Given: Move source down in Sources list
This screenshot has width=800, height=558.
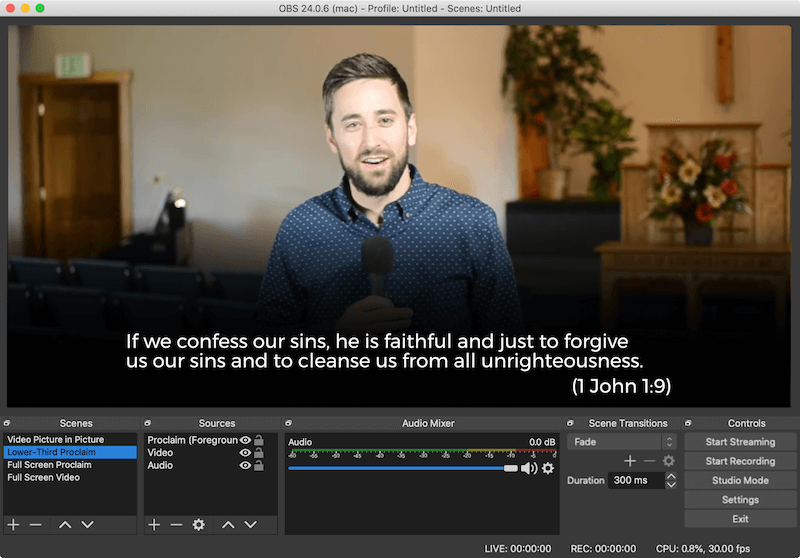Looking at the screenshot, I should (250, 524).
